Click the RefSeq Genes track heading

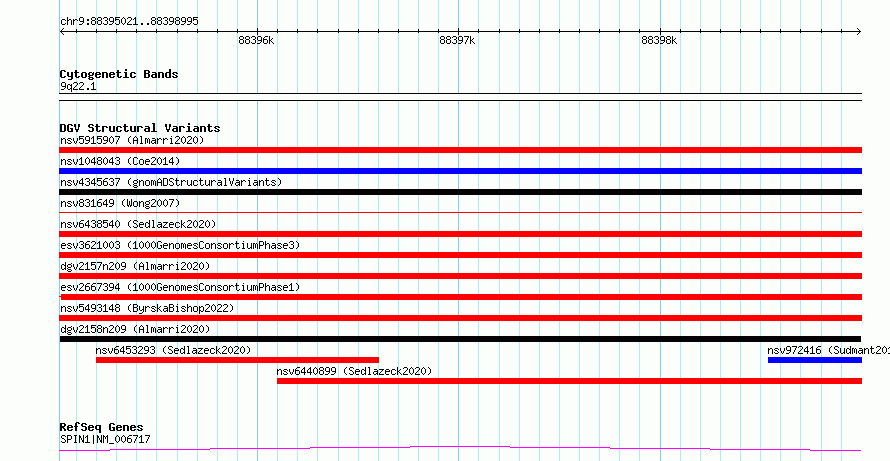[x=102, y=427]
